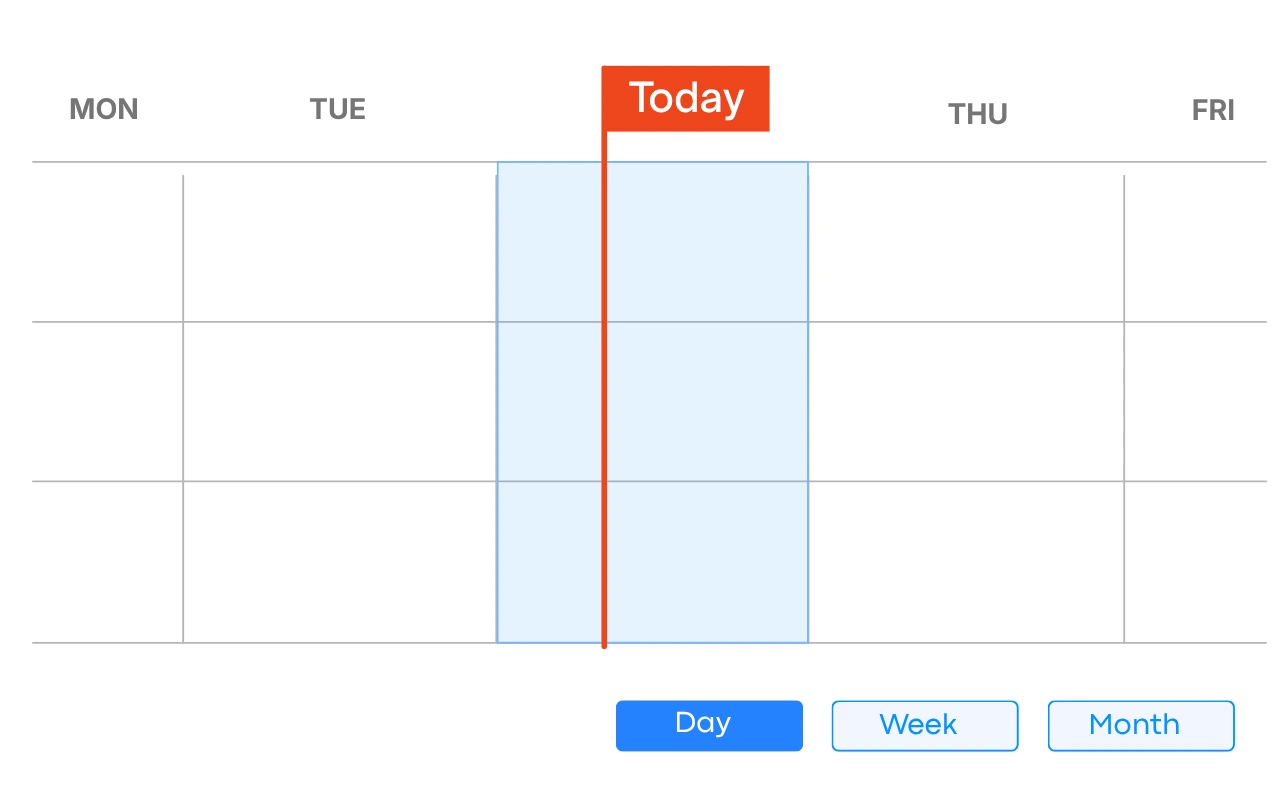Screen dimensions: 1274x789
Task: Select the Day view button
Action: point(709,725)
